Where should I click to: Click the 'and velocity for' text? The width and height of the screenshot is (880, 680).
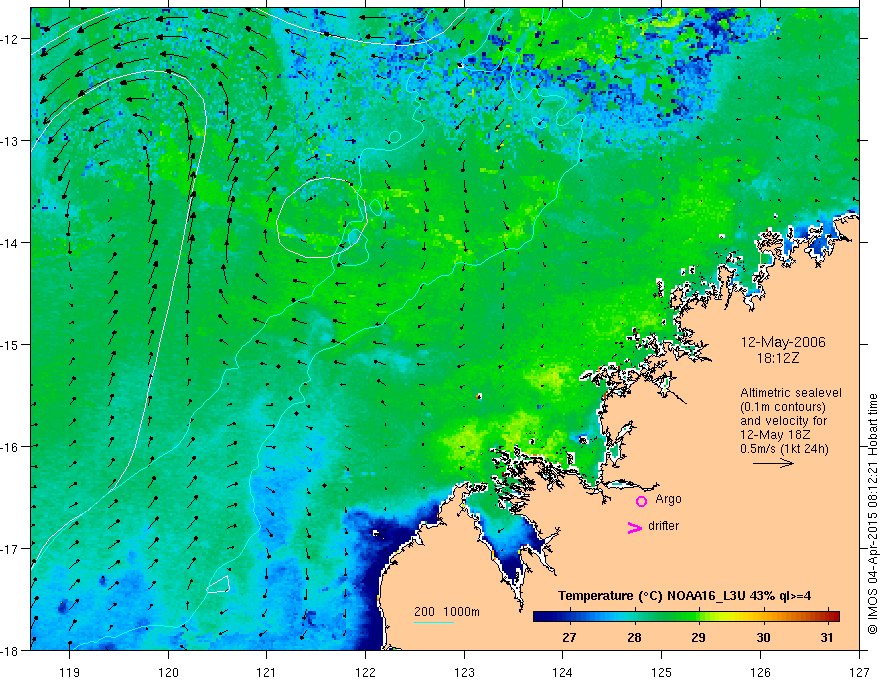pyautogui.click(x=783, y=421)
